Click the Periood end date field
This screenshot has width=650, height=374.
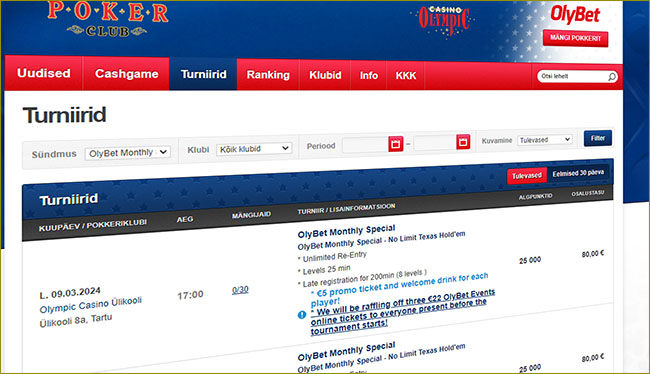(435, 143)
